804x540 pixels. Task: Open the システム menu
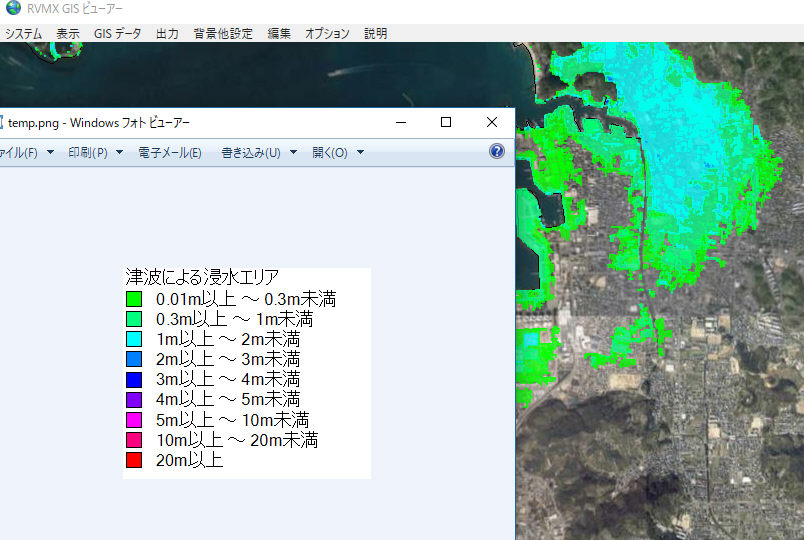[24, 33]
